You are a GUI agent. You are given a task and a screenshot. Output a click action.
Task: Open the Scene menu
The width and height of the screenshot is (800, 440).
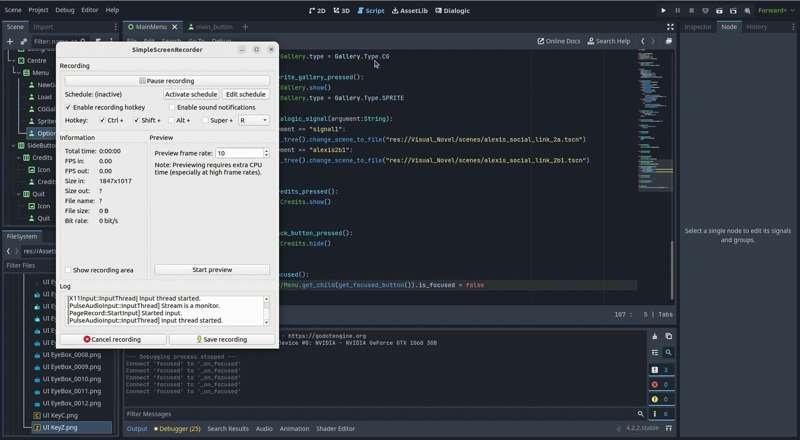[13, 10]
